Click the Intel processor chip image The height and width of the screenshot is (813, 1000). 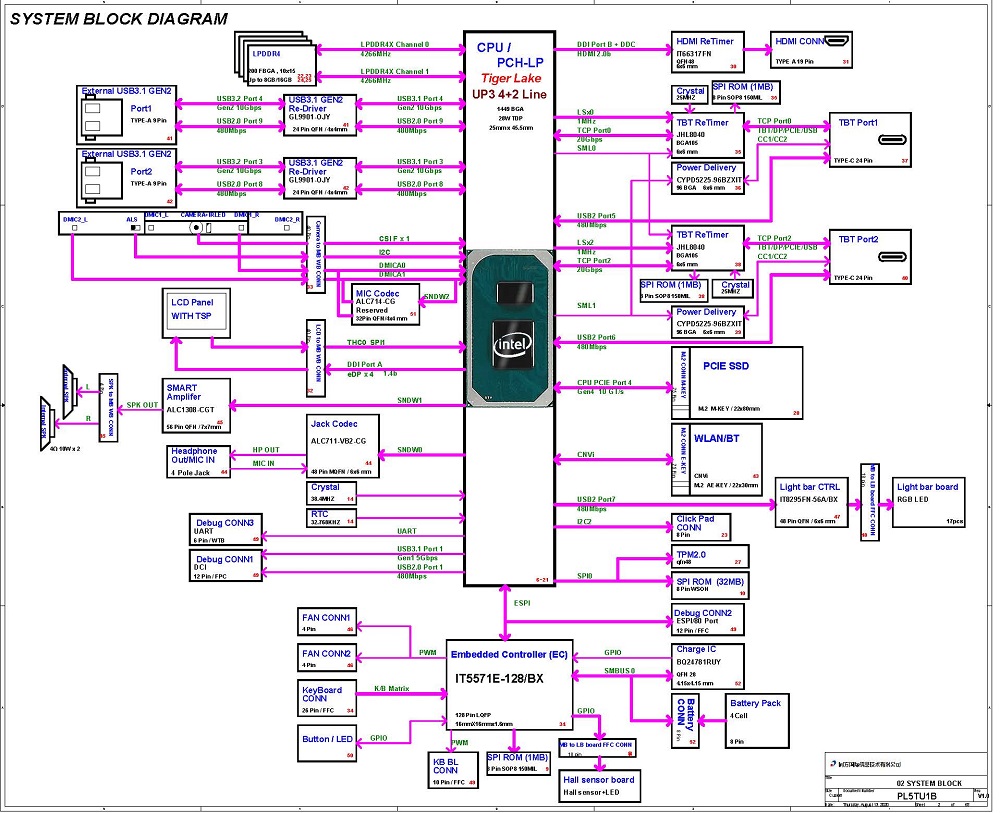[x=510, y=328]
